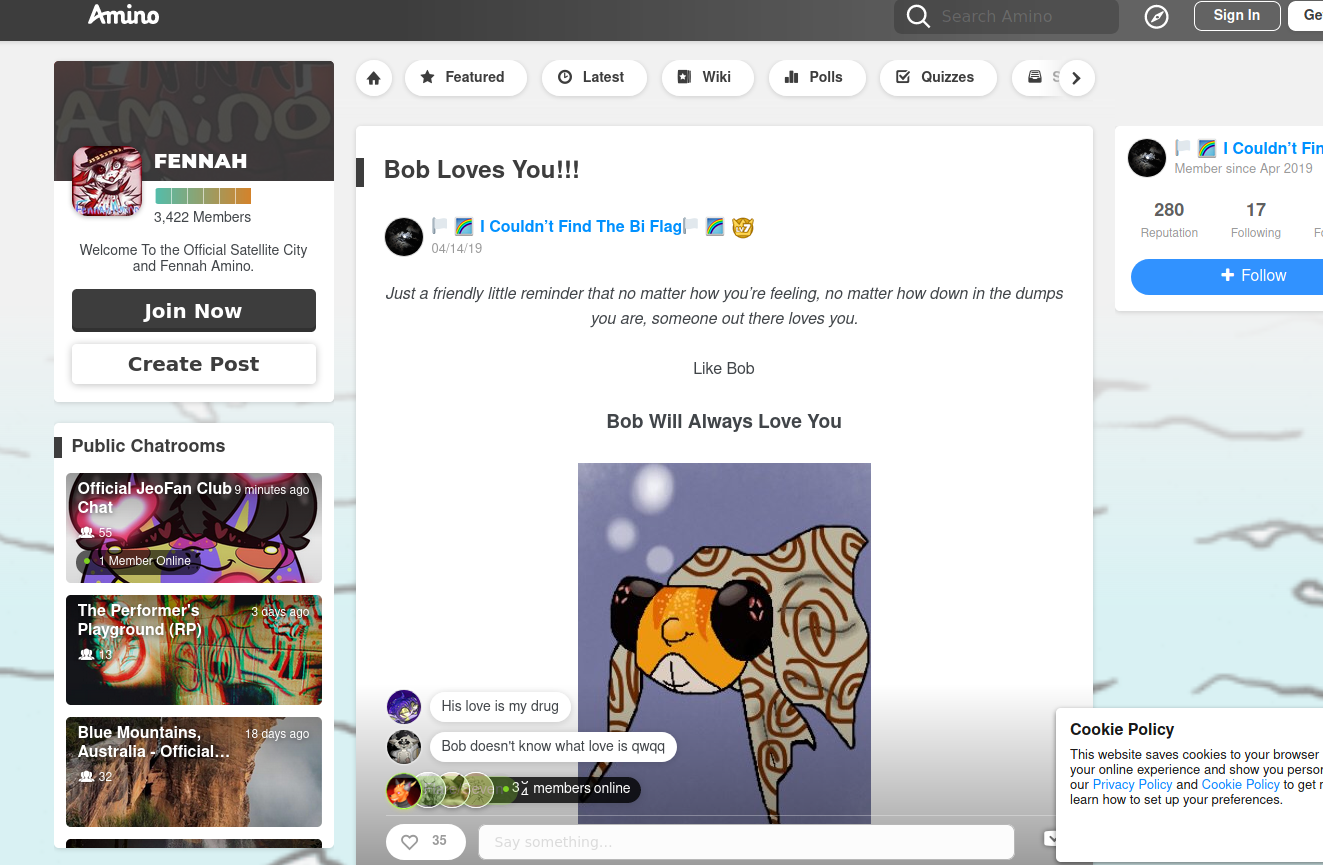Click the Sign In button

(x=1237, y=15)
